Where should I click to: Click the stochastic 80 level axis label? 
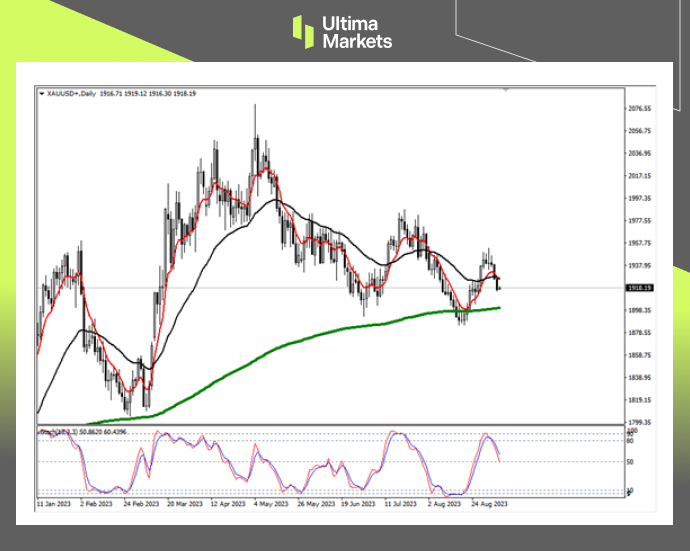(x=631, y=440)
